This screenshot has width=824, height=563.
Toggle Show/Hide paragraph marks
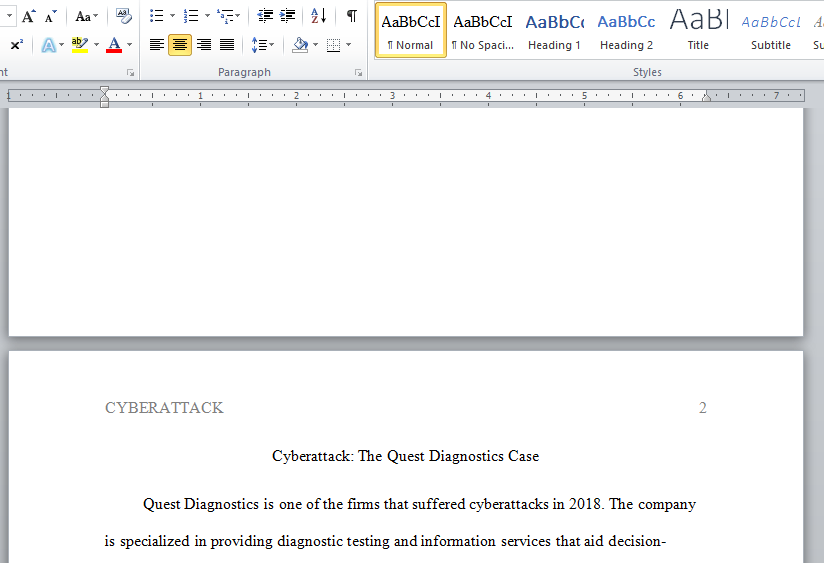pyautogui.click(x=352, y=16)
